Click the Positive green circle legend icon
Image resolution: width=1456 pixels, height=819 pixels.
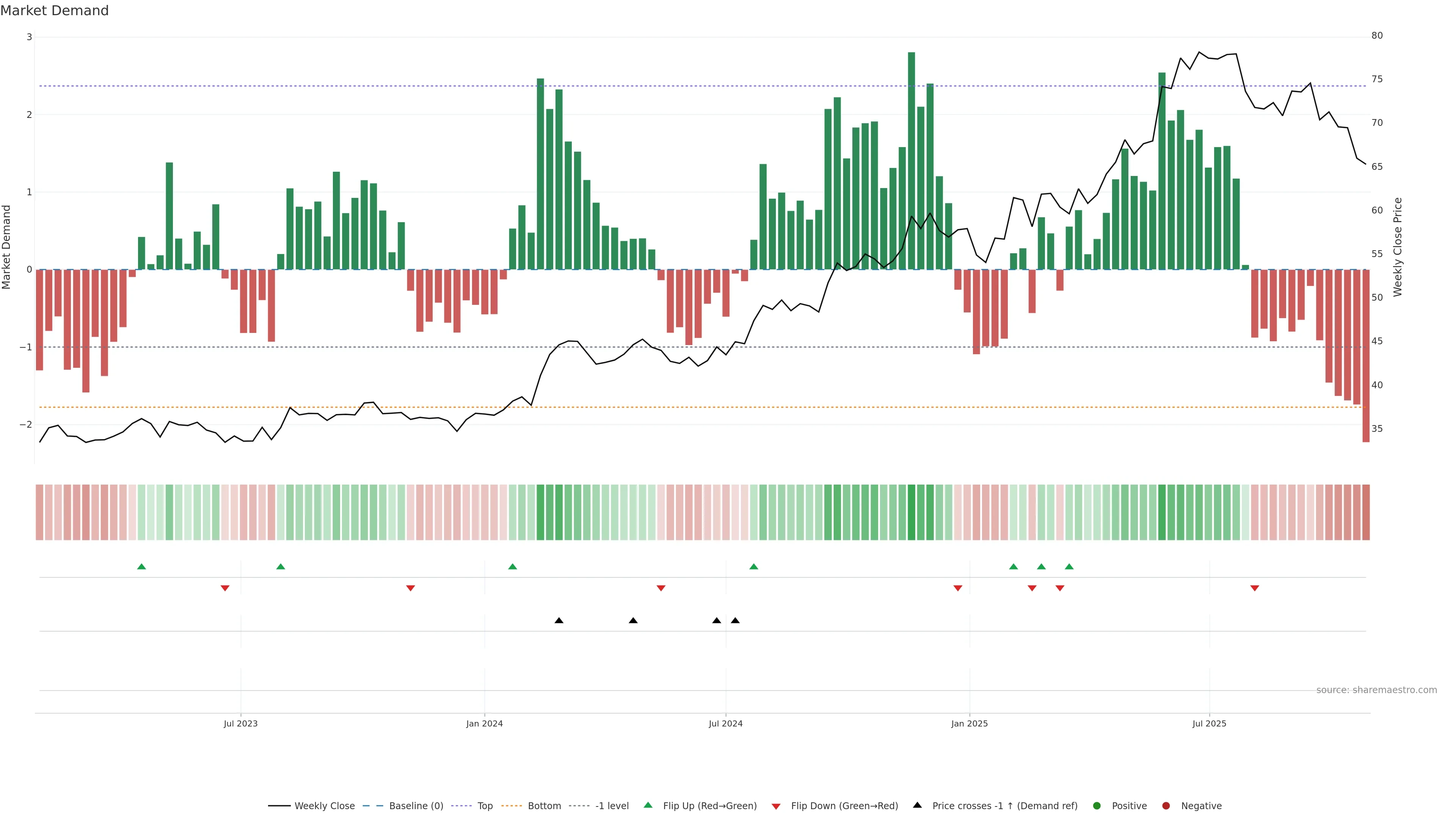1097,806
